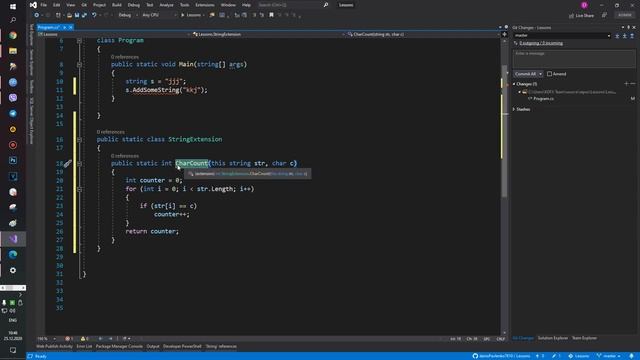Open the Lessons.StringExtension type dropdown
The height and width of the screenshot is (360, 640).
tap(267, 34)
